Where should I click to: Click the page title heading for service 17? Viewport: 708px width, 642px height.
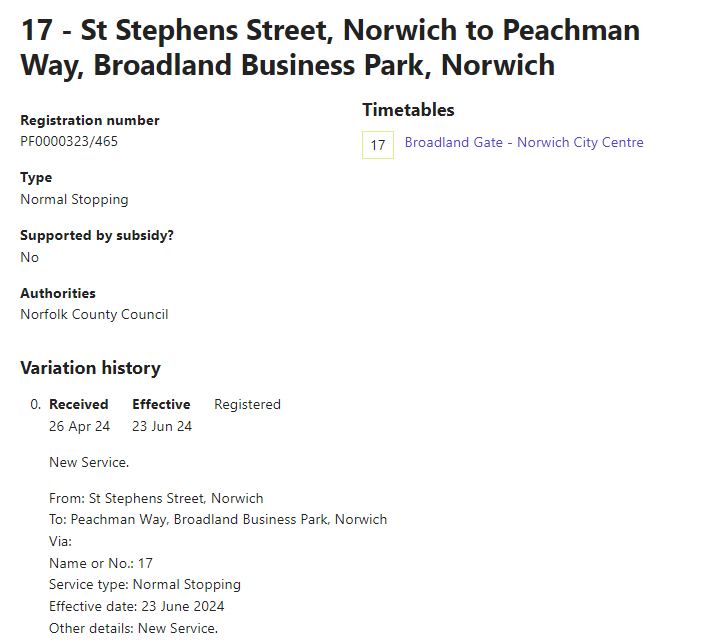330,48
